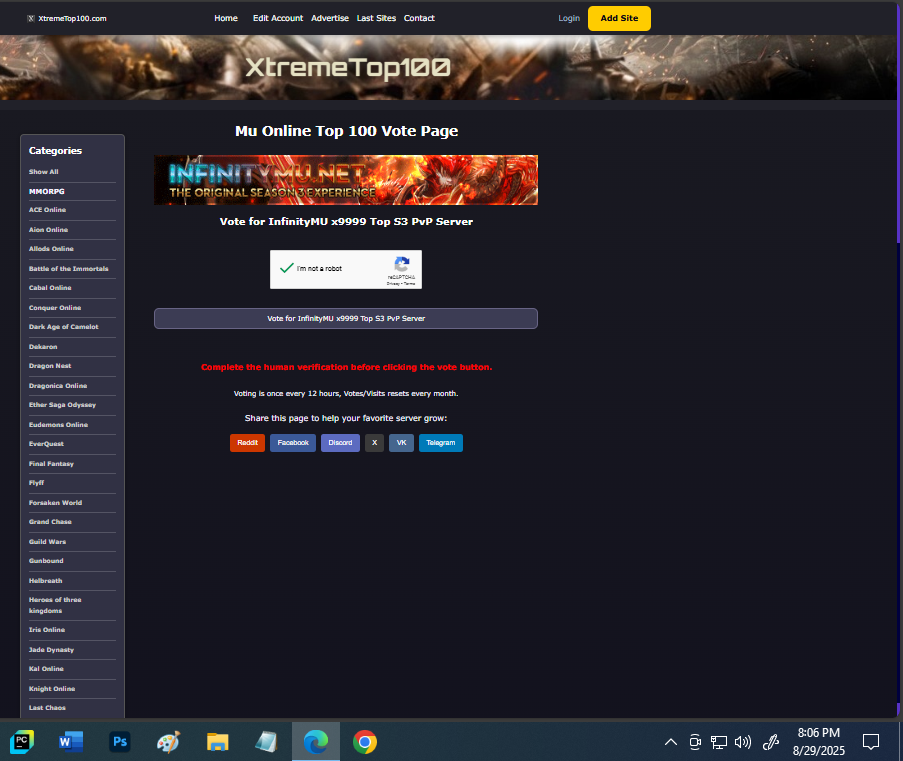Select the Show All category
The height and width of the screenshot is (761, 903).
point(44,172)
